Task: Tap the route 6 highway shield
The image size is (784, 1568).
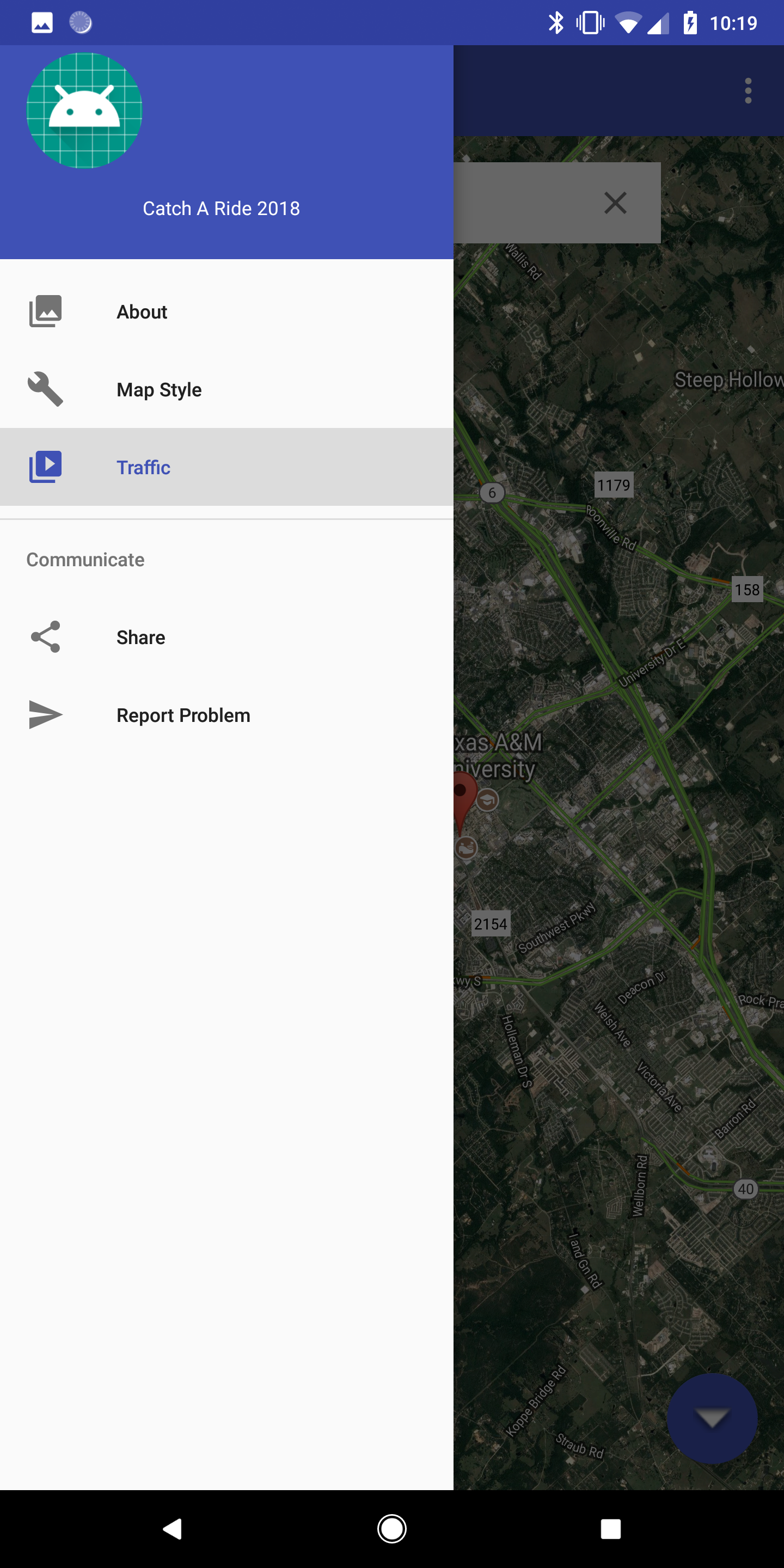Action: (x=492, y=492)
